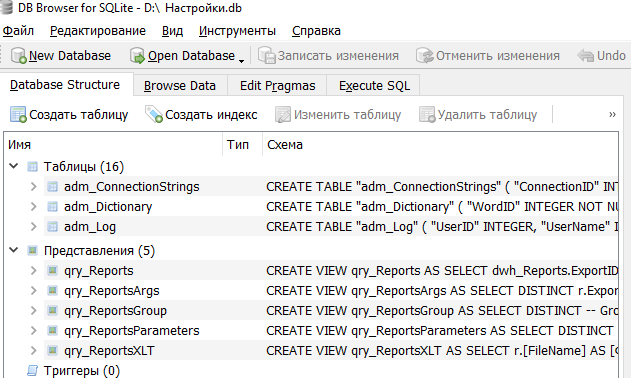Click the Undo arrow icon

[586, 56]
